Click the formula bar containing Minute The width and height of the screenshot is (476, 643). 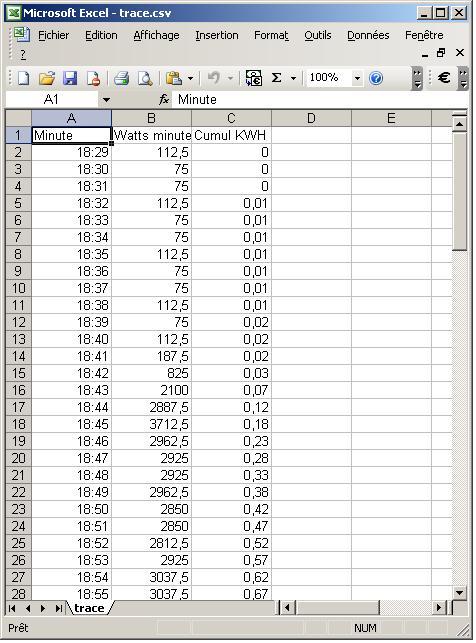pyautogui.click(x=320, y=100)
